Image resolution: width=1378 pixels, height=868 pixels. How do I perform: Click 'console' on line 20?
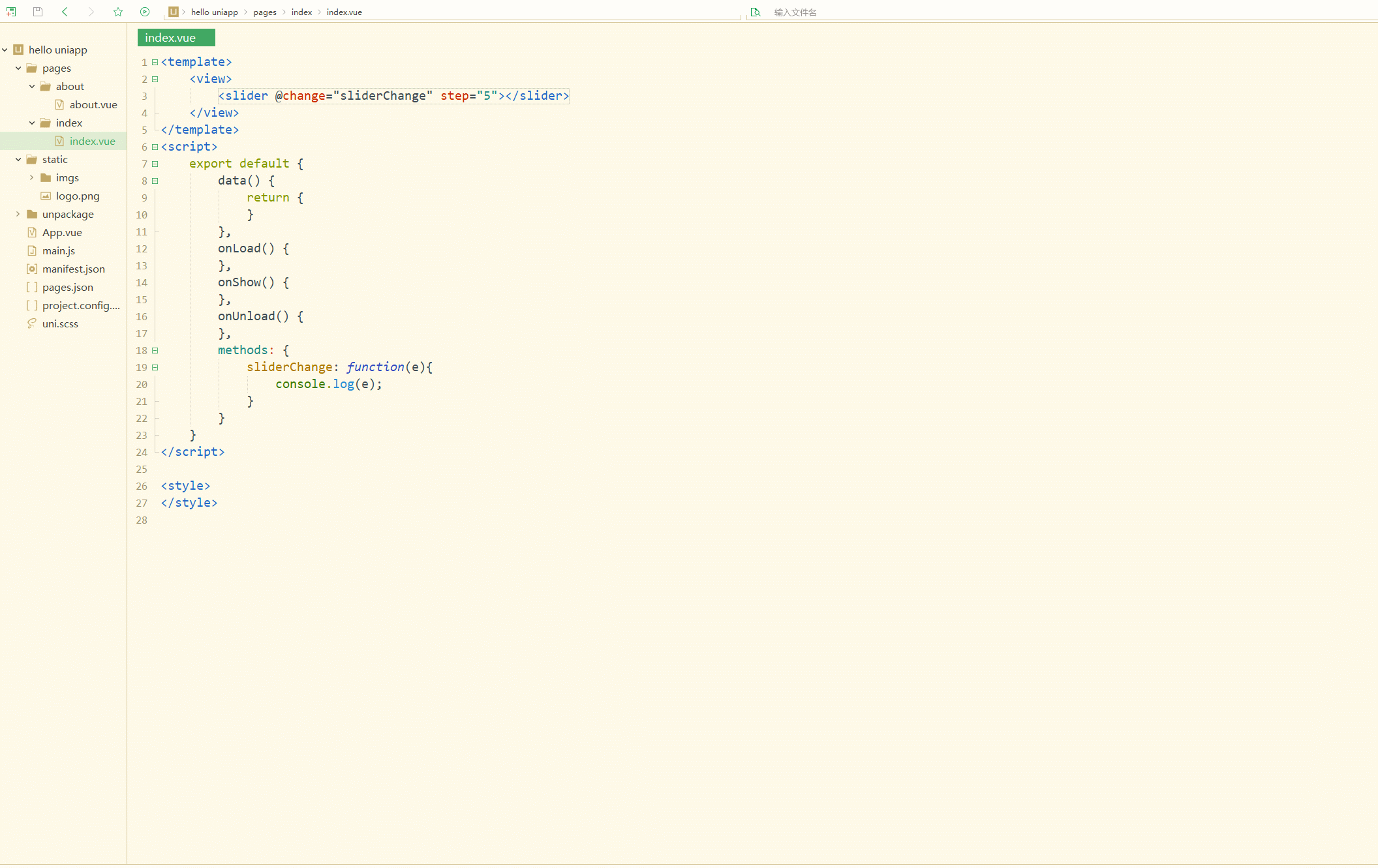[300, 384]
